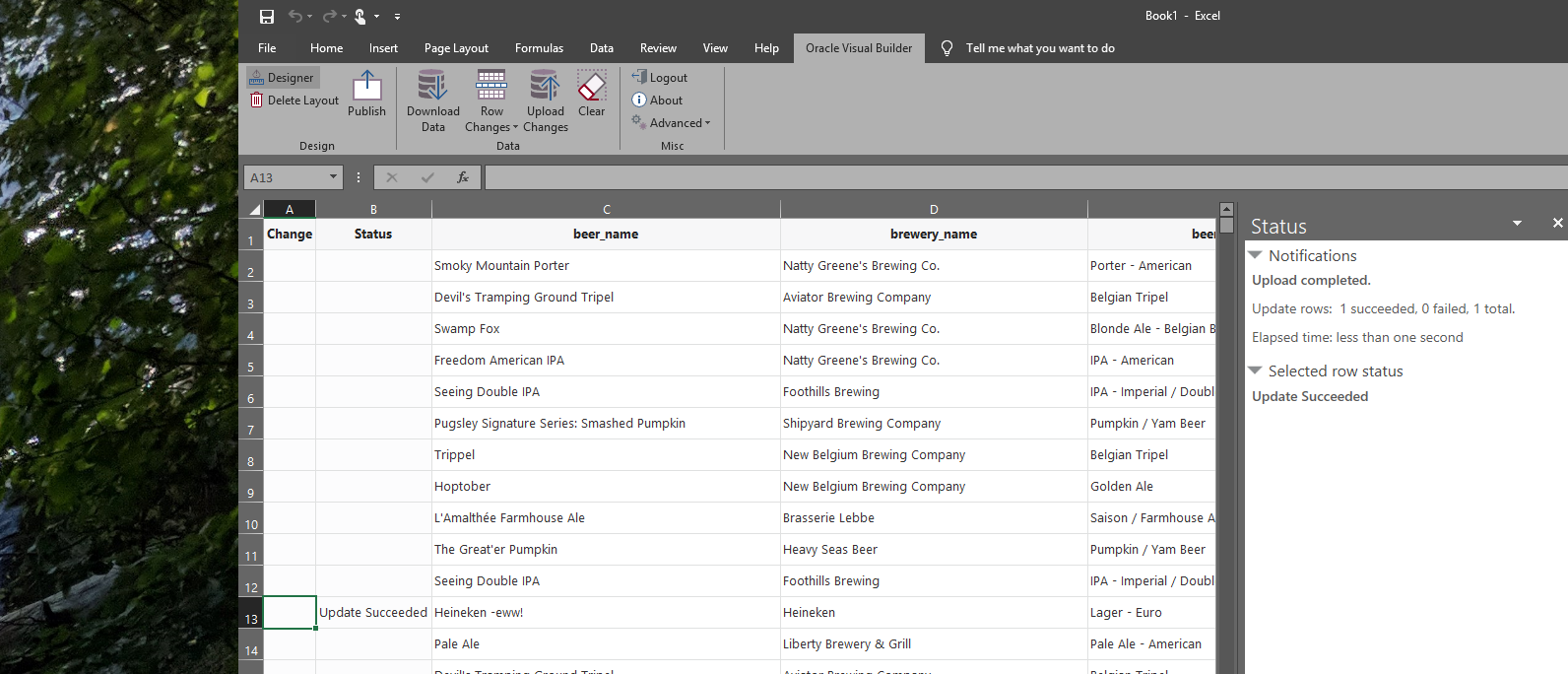Open the Page Layout tab
1568x674 pixels.
(x=457, y=48)
